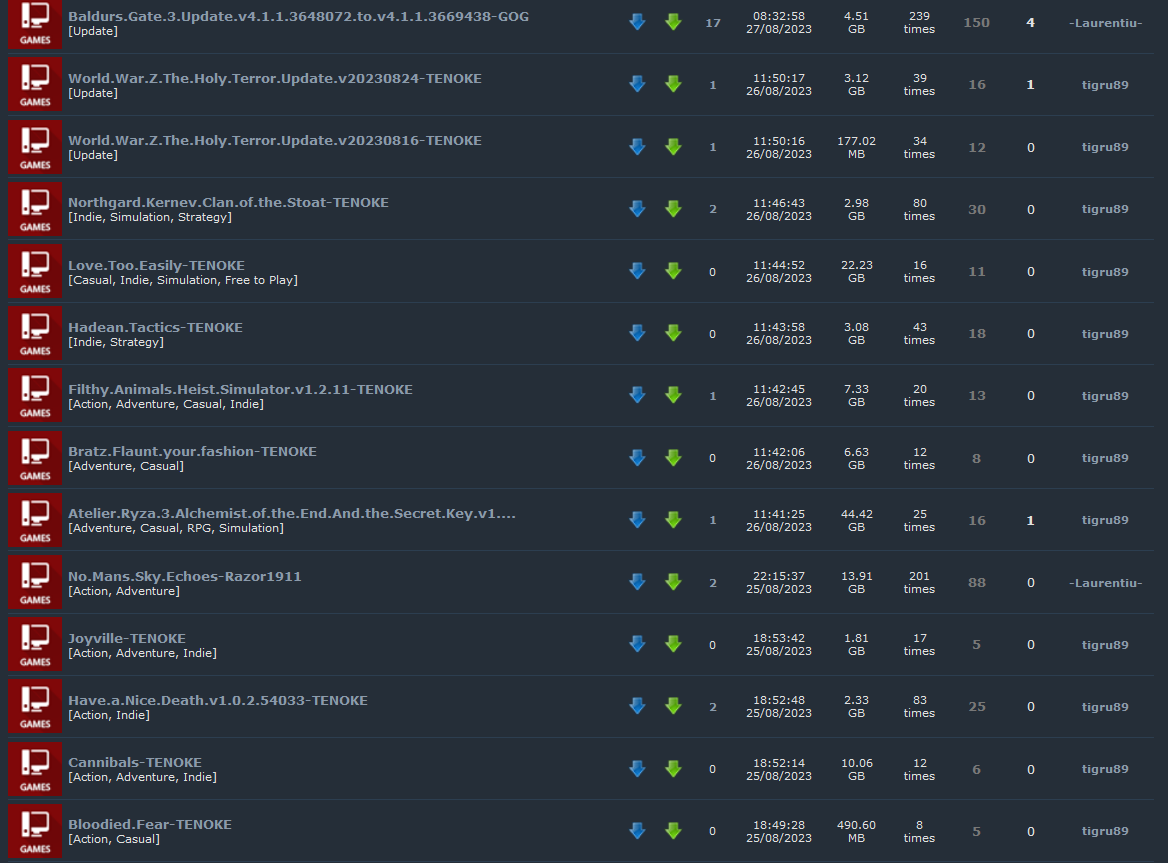The image size is (1168, 863).
Task: Open Love.Too.Easily-TENOKE torrent page
Action: click(156, 265)
